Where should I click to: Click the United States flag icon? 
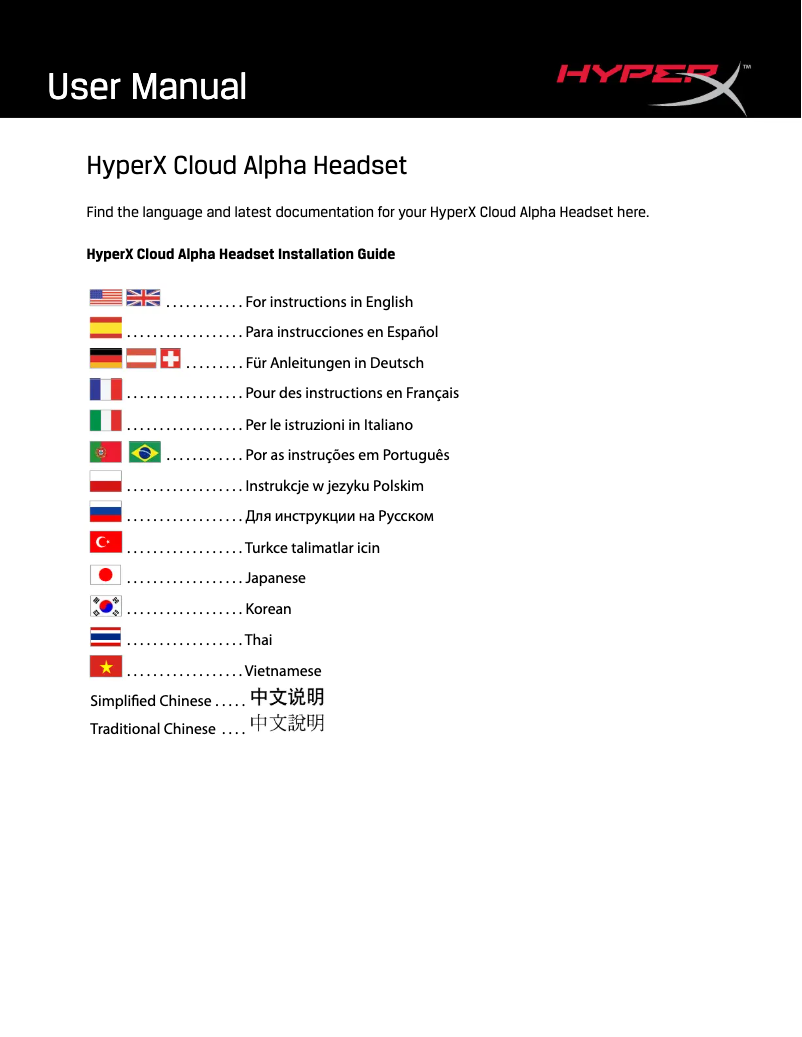point(105,296)
